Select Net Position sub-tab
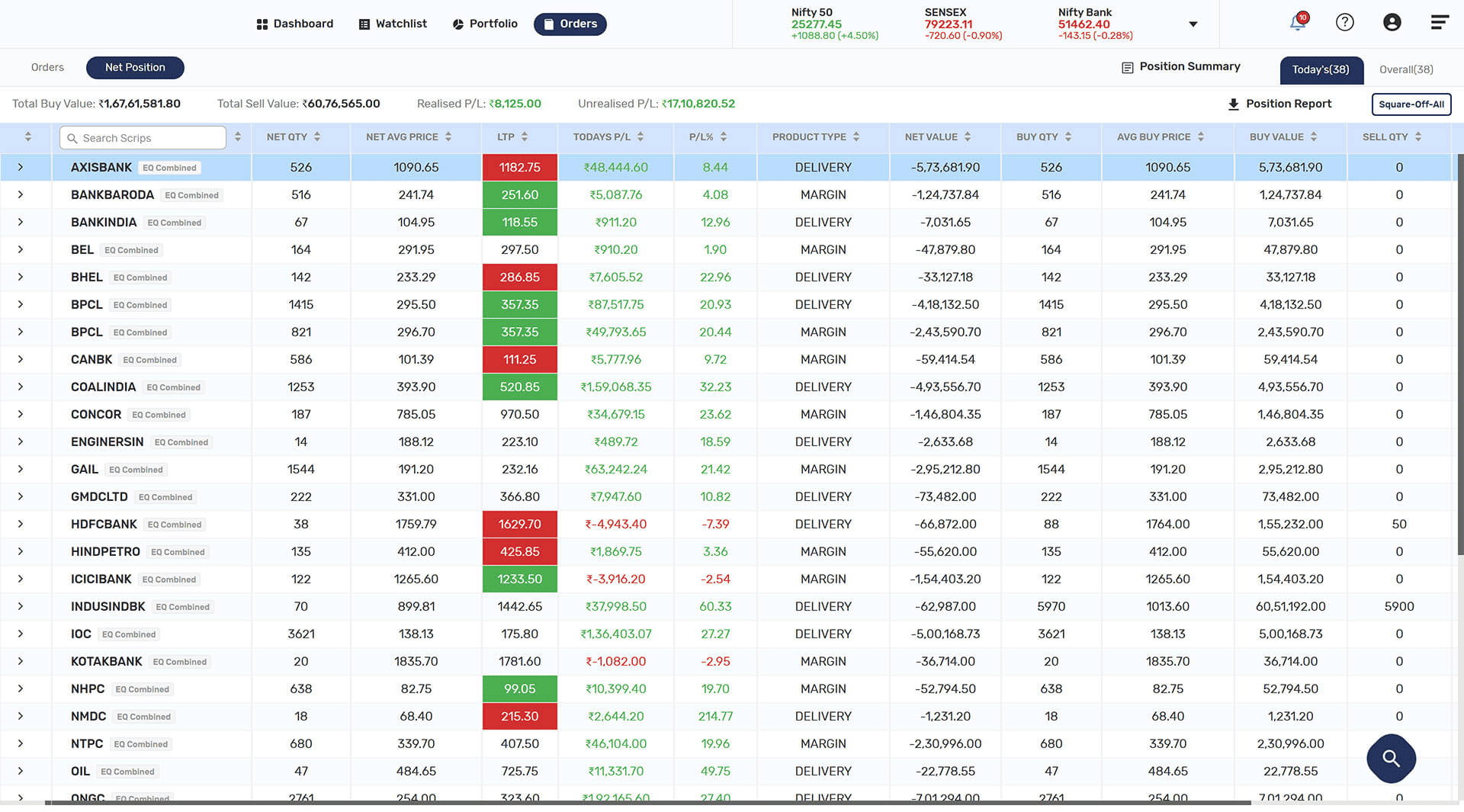Viewport: 1464px width, 812px height. [x=135, y=67]
